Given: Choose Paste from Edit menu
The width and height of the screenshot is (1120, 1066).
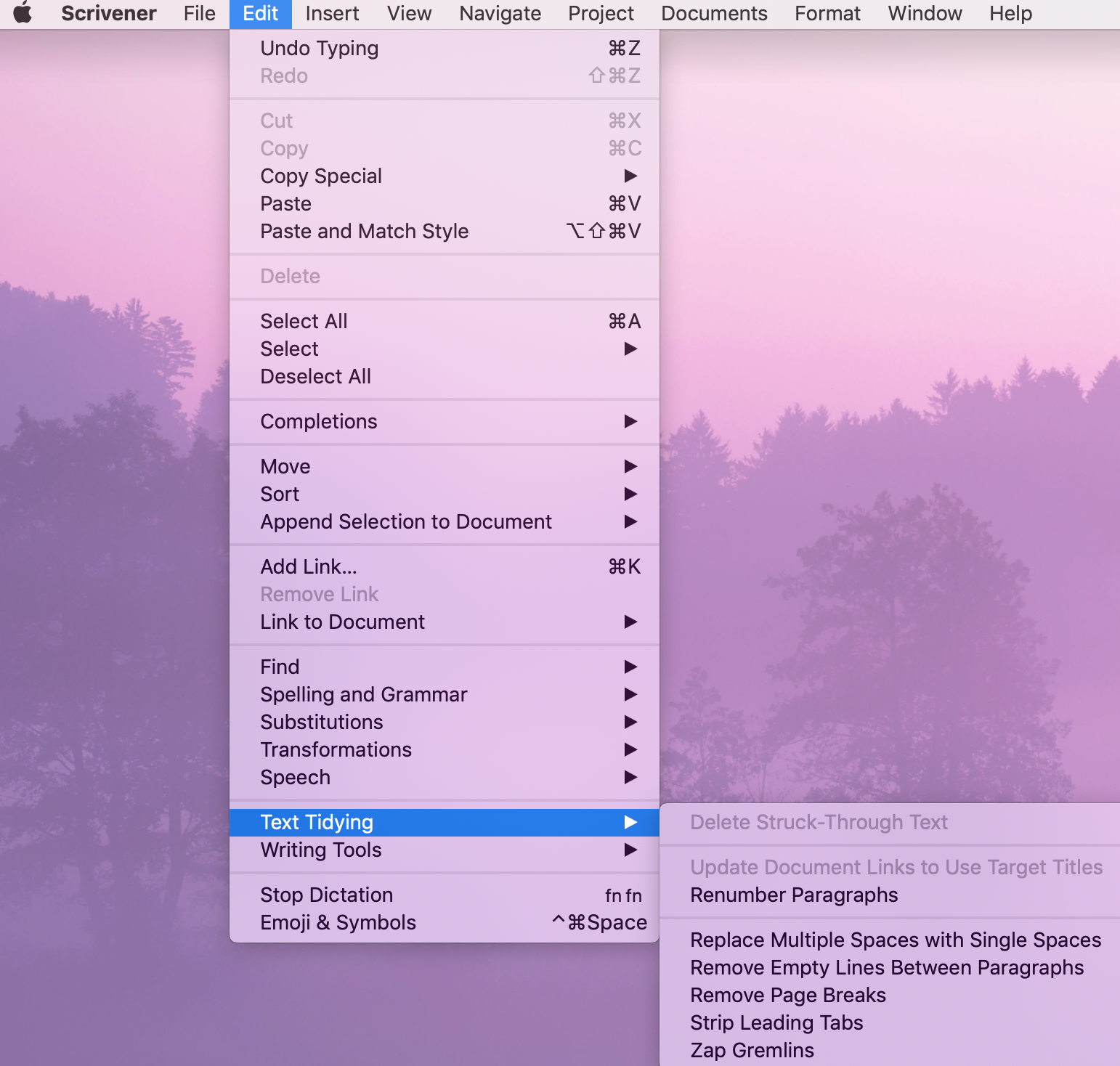Looking at the screenshot, I should 445,203.
